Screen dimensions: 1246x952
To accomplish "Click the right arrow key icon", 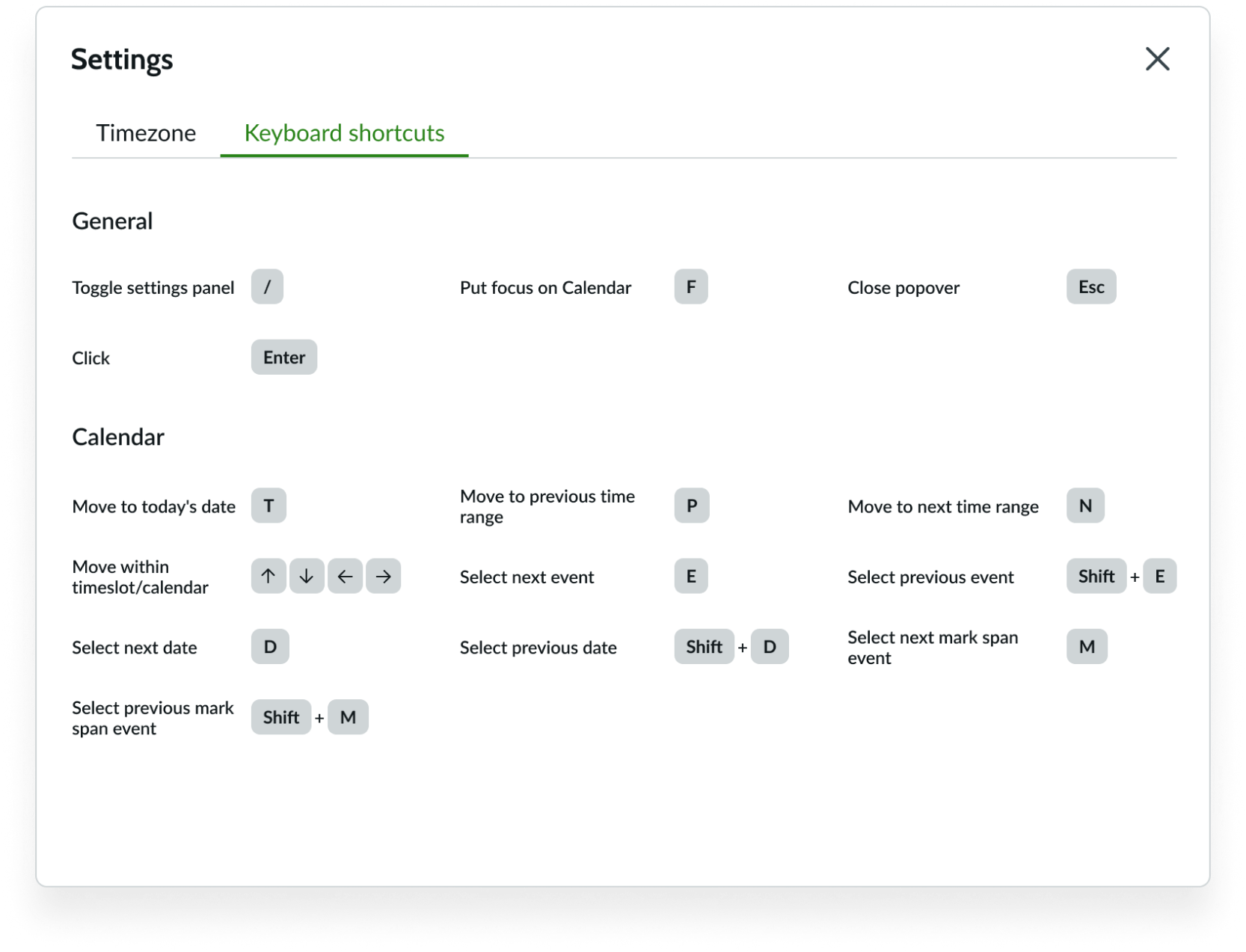I will (383, 576).
